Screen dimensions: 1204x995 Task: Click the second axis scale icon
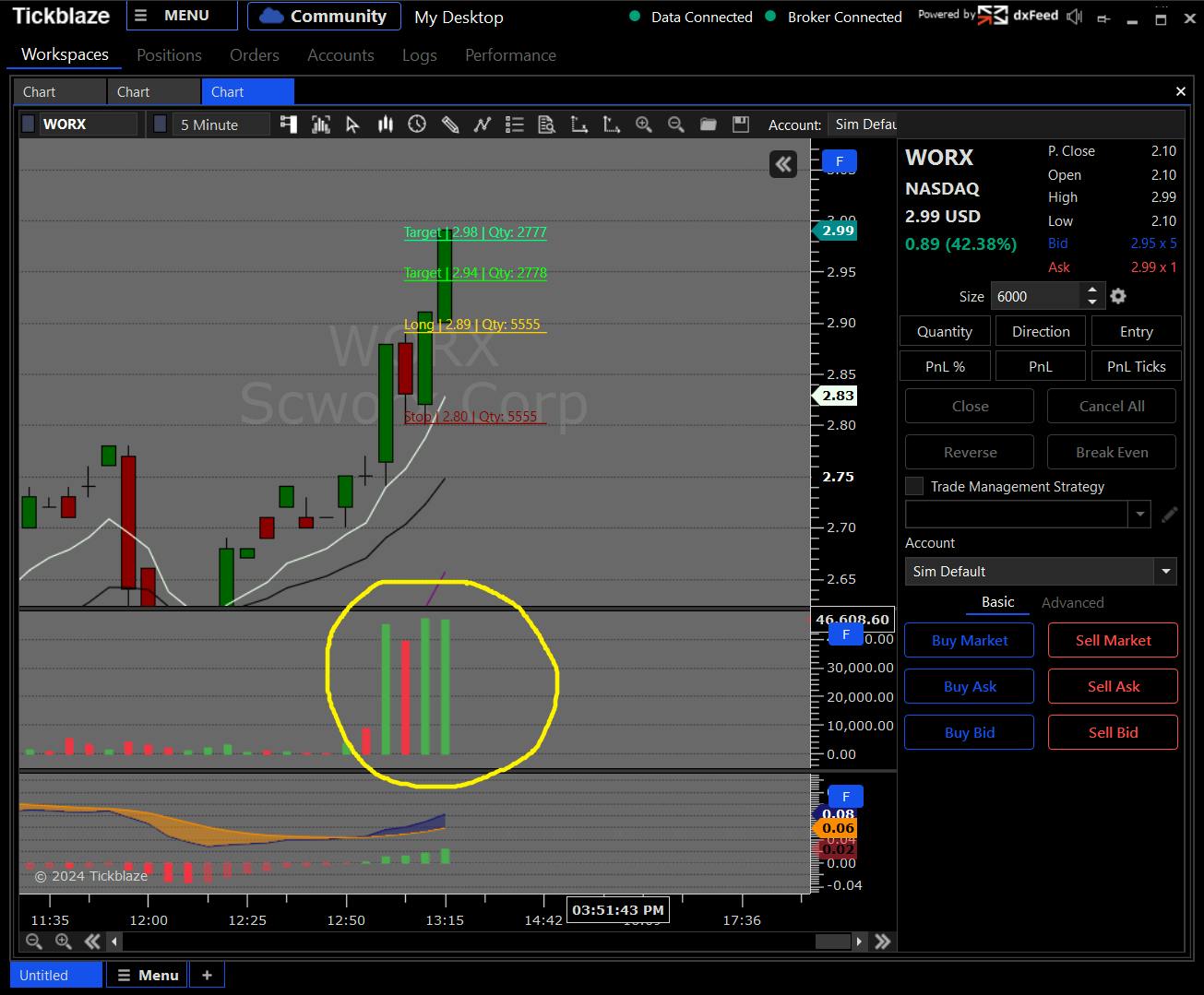(x=611, y=124)
